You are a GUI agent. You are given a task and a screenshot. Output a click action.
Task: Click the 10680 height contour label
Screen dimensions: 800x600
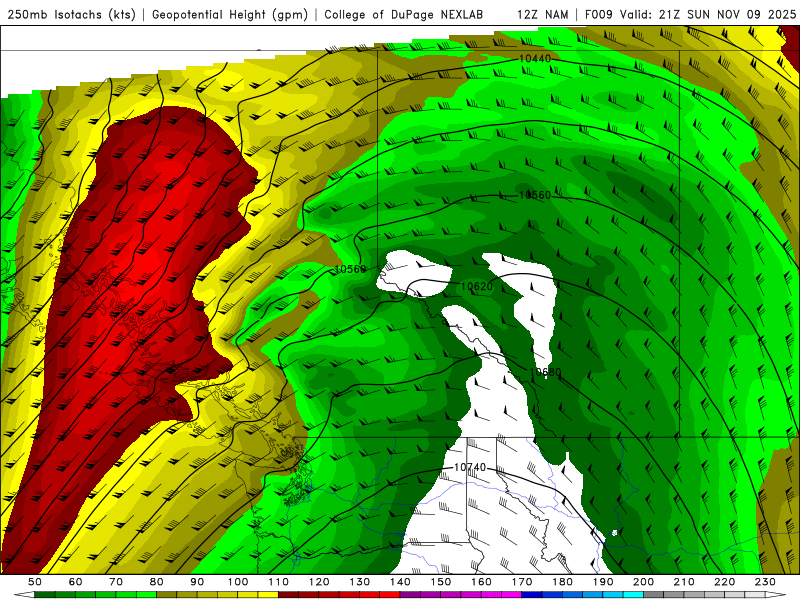point(545,372)
